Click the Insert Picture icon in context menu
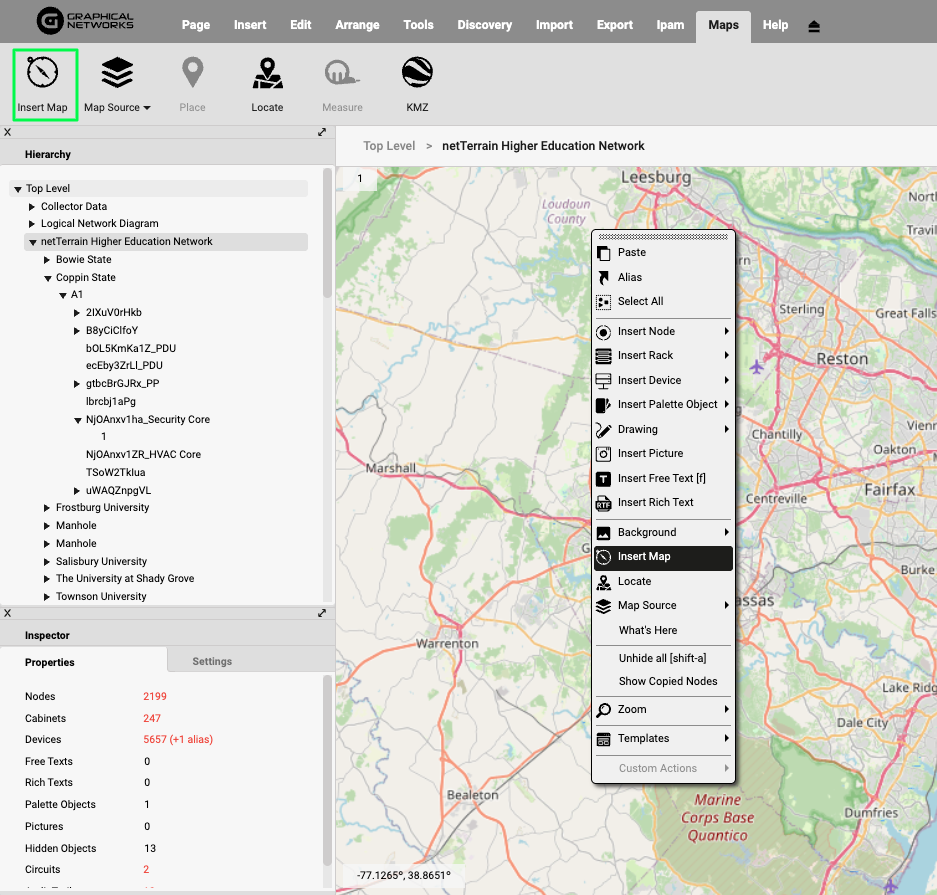 click(603, 454)
